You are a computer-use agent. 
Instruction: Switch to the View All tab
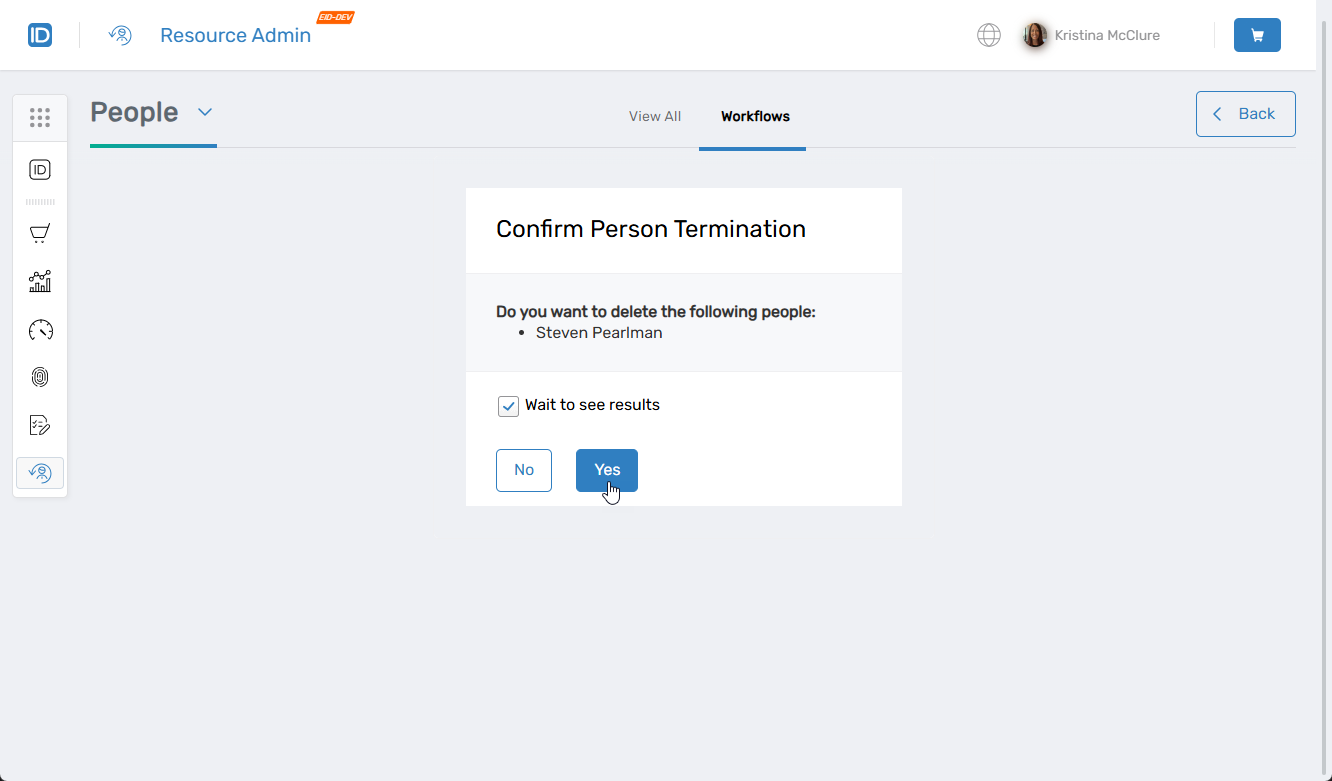pyautogui.click(x=655, y=116)
